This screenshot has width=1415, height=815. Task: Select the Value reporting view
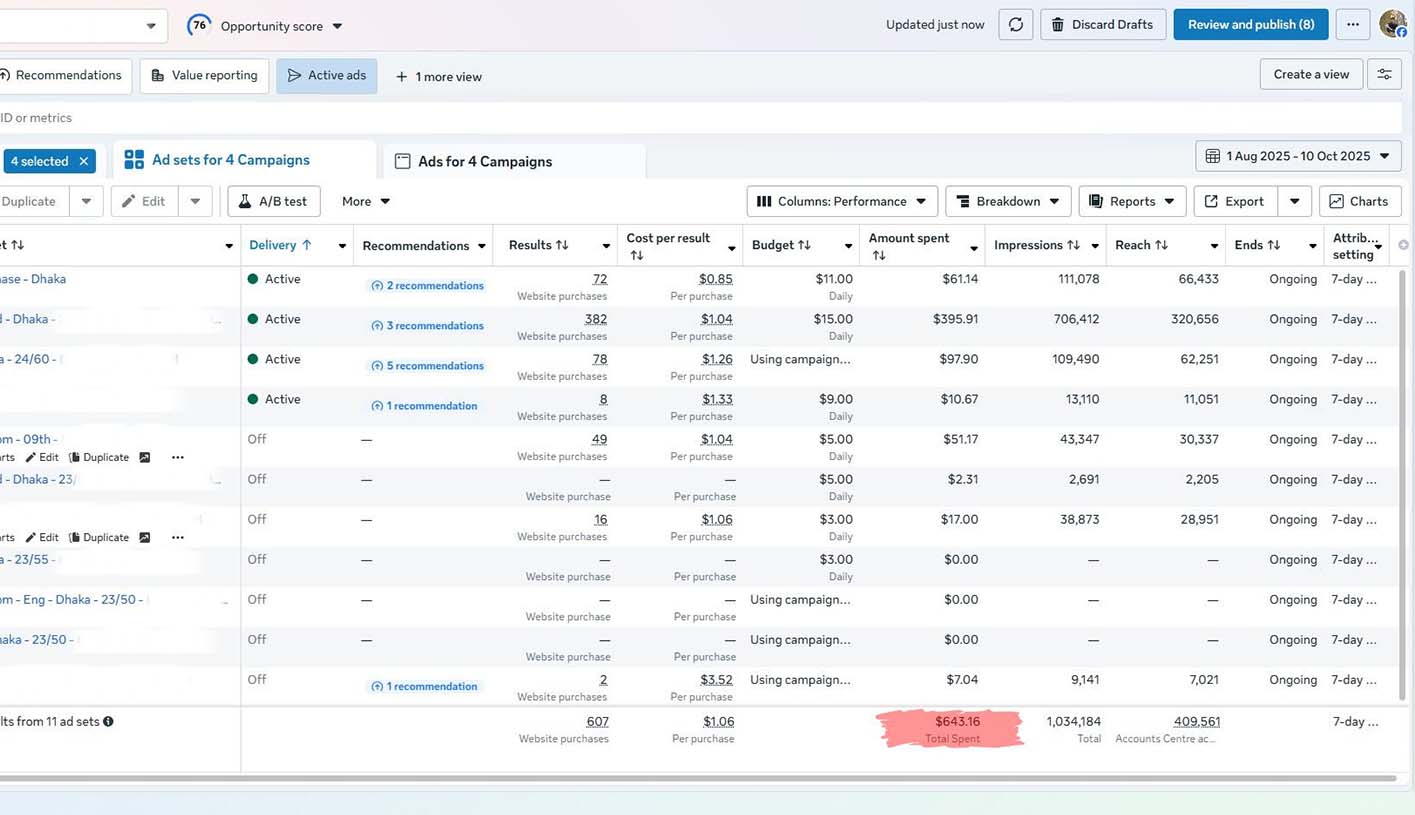(x=204, y=75)
